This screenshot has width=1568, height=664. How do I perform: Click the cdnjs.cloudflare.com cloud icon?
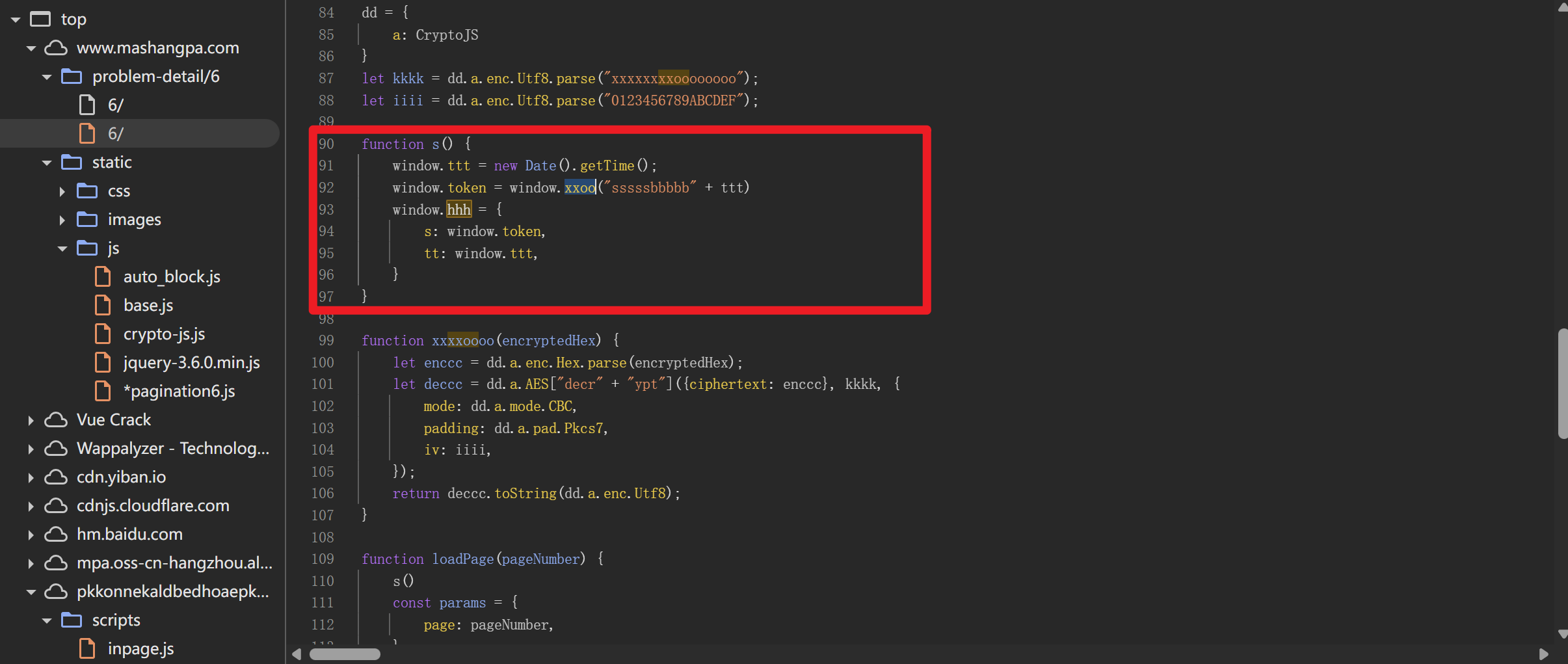tap(56, 506)
